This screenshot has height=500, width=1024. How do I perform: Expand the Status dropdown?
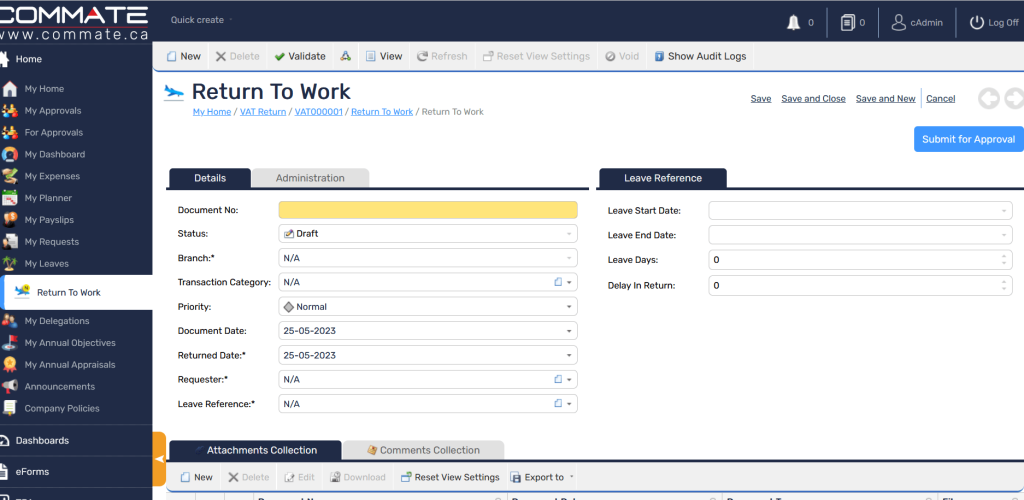pos(570,234)
